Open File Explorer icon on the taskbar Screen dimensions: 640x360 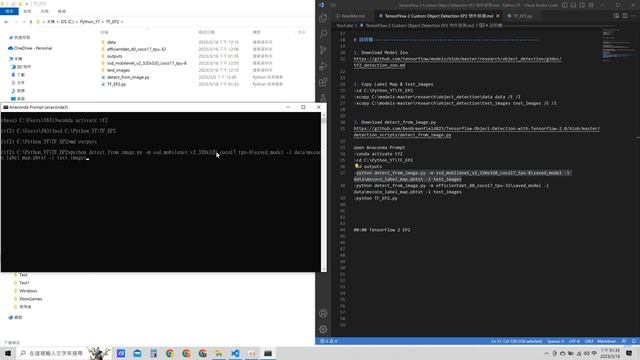219,353
